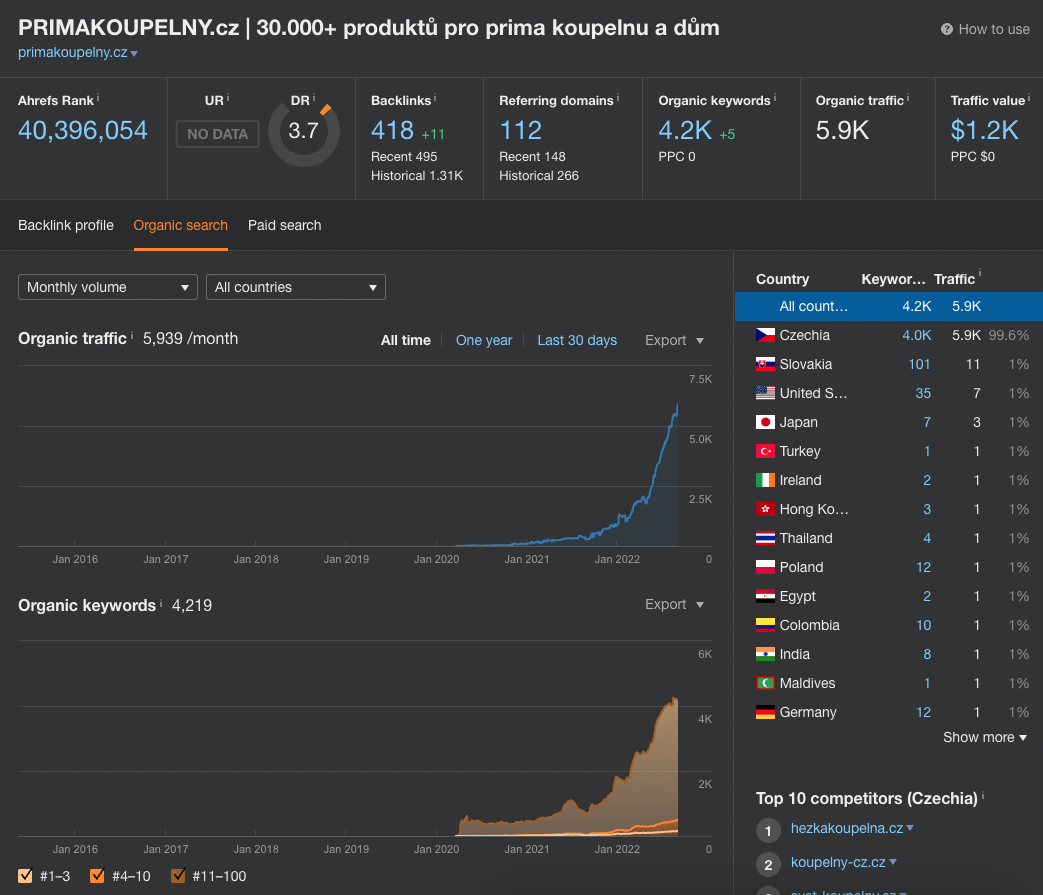The width and height of the screenshot is (1043, 895).
Task: Click info icon beside Traffic value metric
Action: 1029,98
